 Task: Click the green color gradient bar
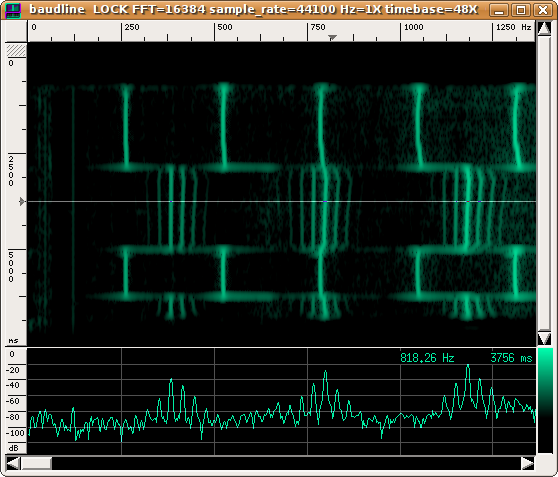coord(544,400)
